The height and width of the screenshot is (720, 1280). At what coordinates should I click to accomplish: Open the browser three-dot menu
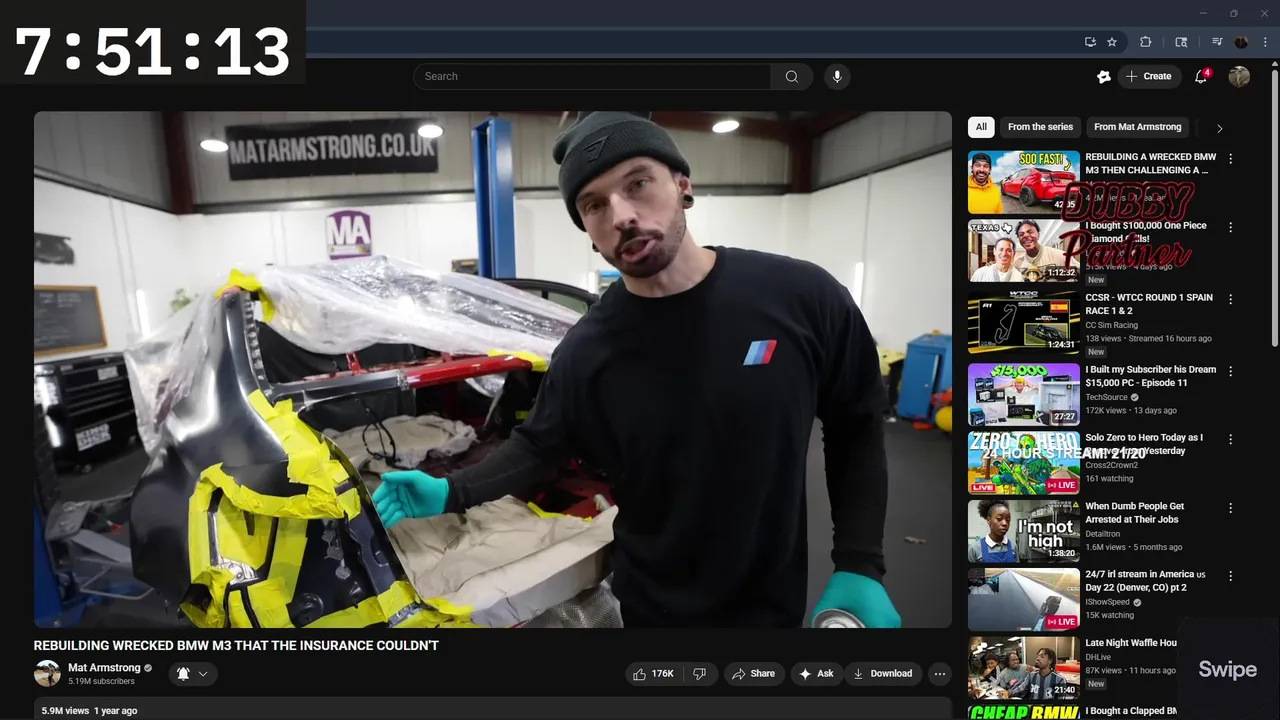(1265, 42)
